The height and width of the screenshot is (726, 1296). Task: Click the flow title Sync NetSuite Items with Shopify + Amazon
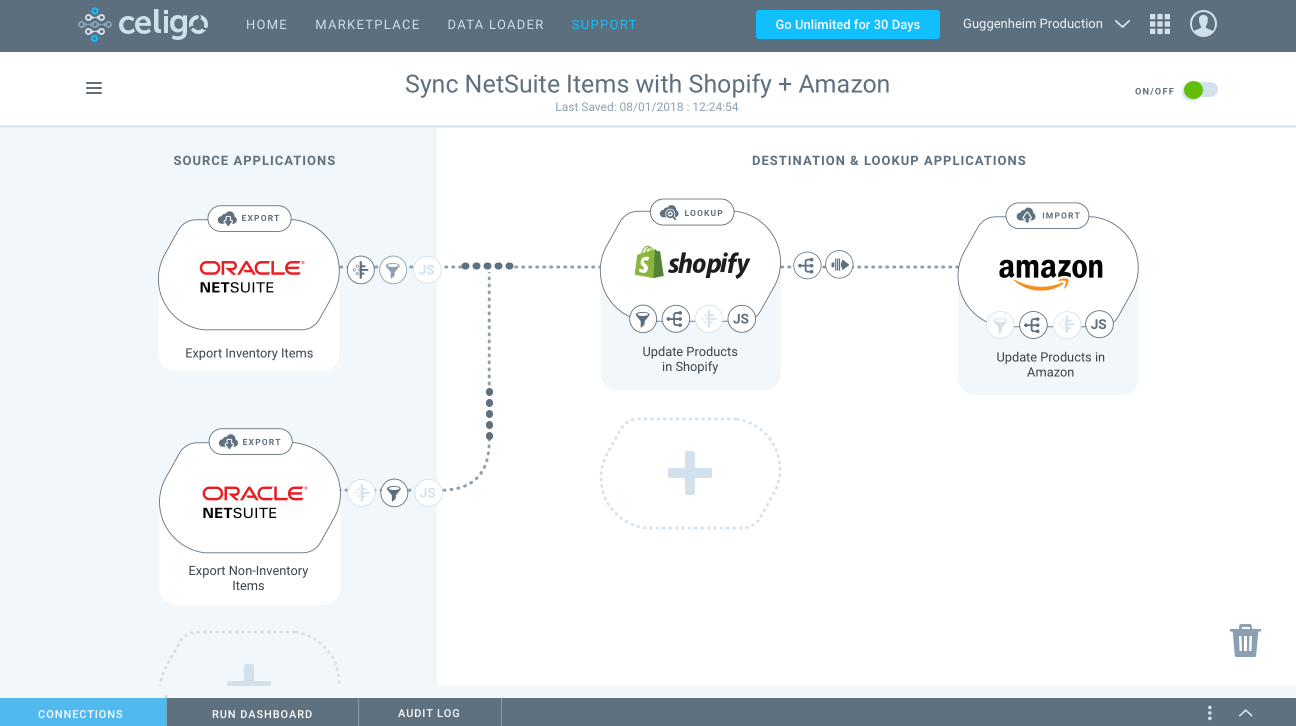click(647, 84)
